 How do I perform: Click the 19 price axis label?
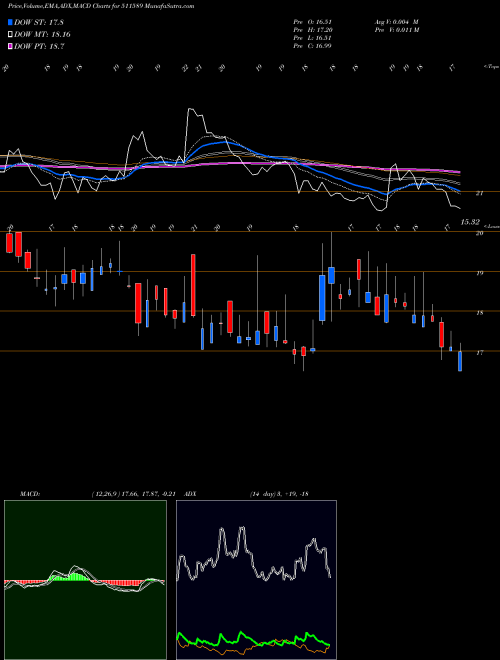point(479,273)
